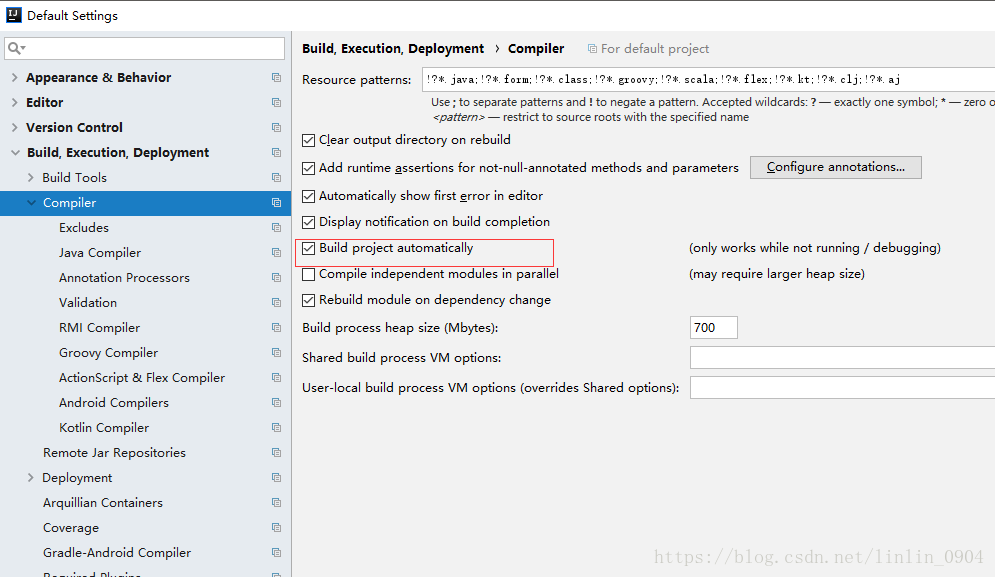The height and width of the screenshot is (577, 995).
Task: Open Annotation Processors settings
Action: point(124,277)
